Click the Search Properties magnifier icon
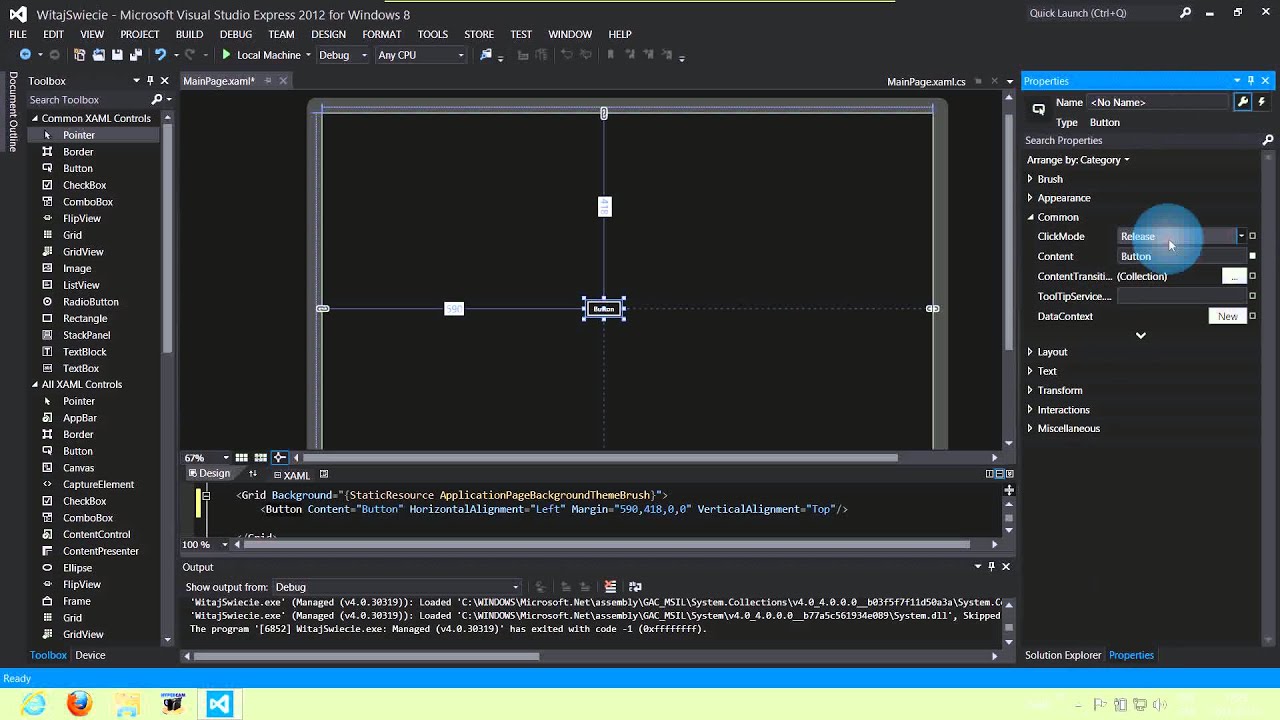 pyautogui.click(x=1268, y=141)
